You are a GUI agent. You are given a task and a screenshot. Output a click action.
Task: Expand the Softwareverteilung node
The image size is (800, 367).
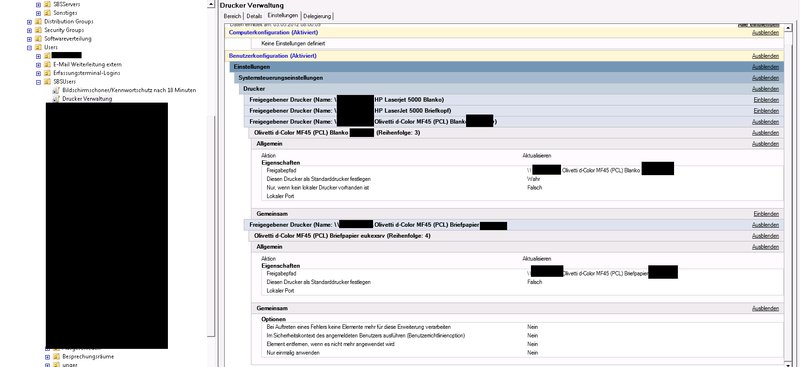point(29,39)
